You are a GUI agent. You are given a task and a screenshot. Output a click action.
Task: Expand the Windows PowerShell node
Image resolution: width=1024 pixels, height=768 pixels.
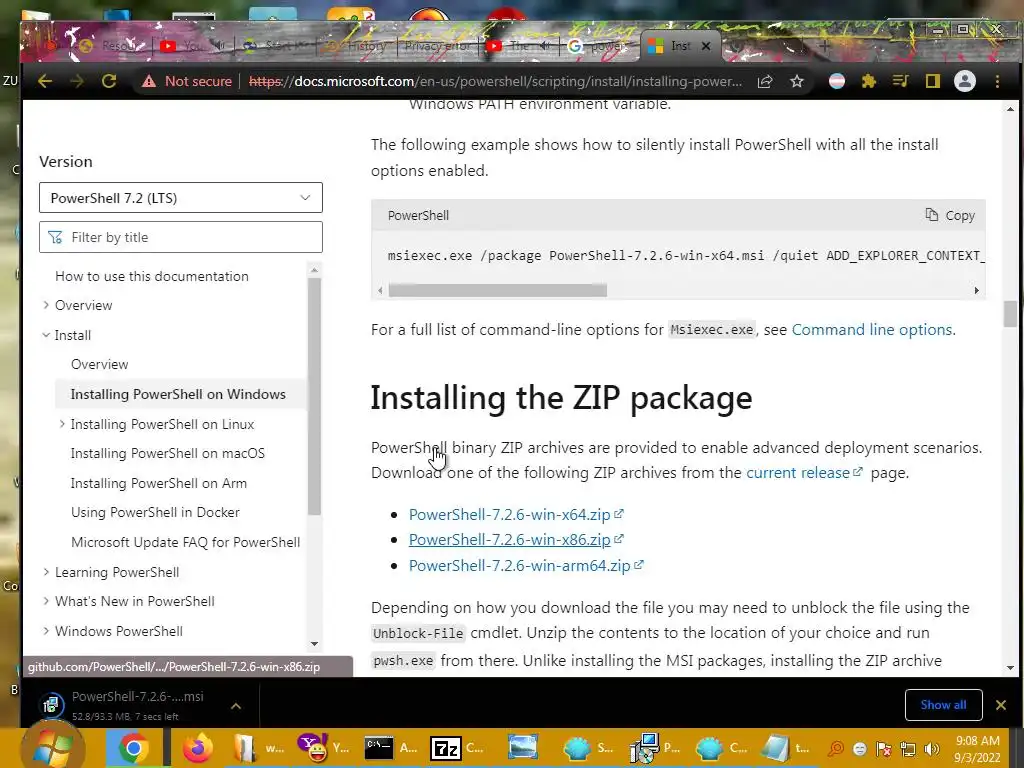coord(46,631)
